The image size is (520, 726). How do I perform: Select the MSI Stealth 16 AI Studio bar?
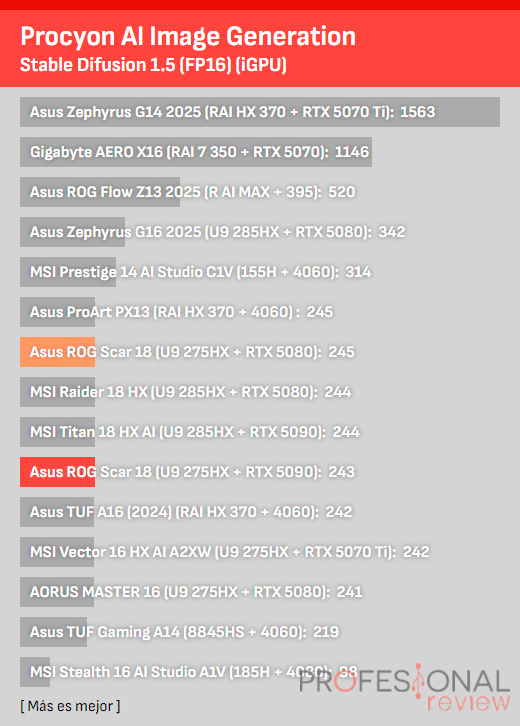click(35, 672)
